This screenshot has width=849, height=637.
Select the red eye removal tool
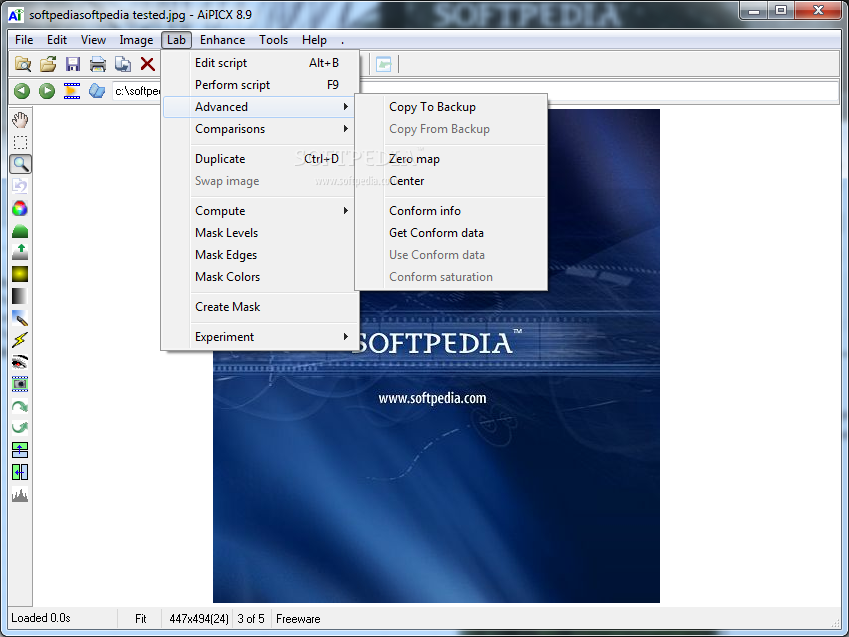pos(20,362)
